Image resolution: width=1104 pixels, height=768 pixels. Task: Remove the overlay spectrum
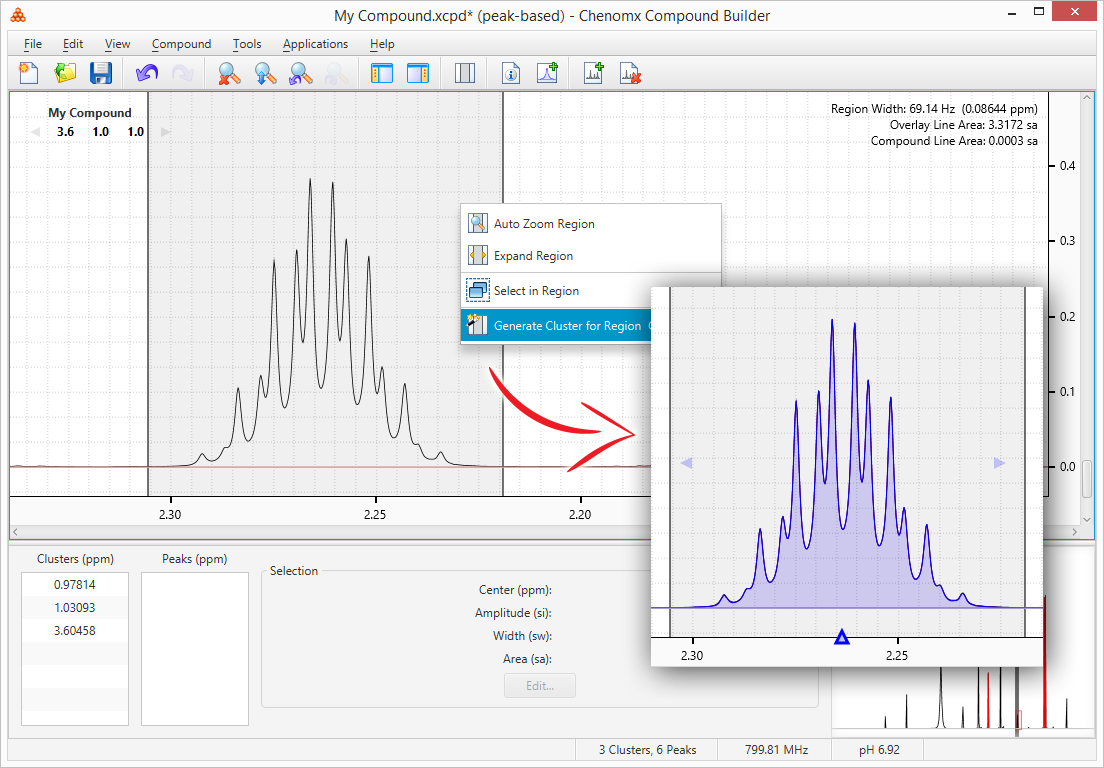[630, 73]
